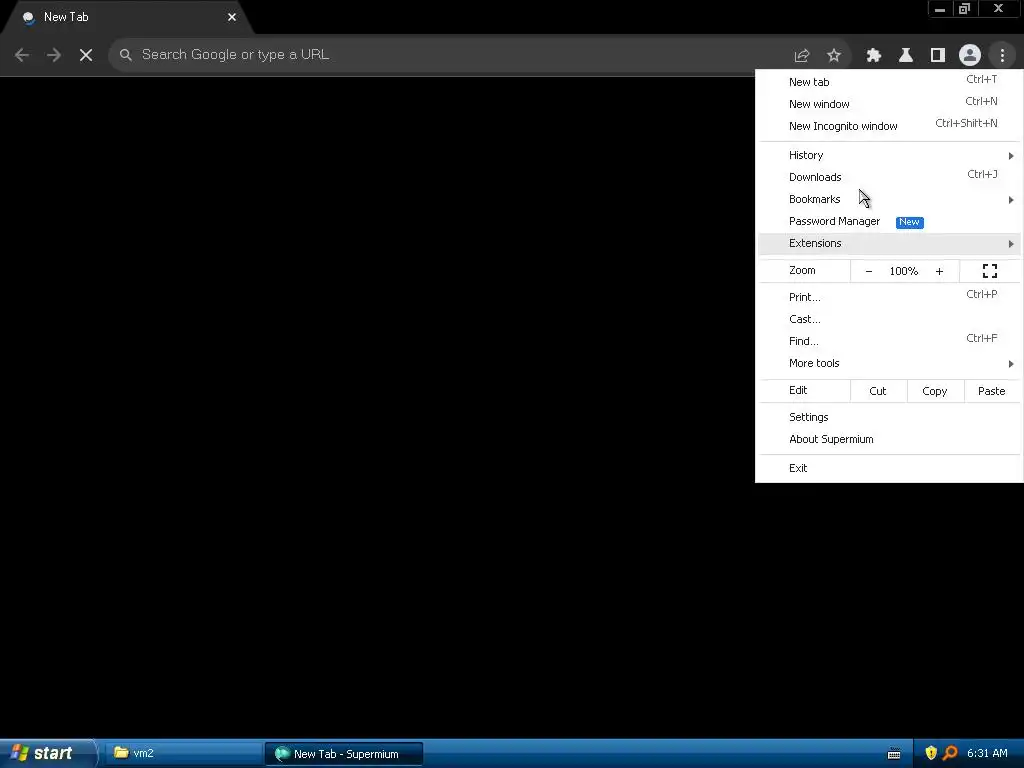Image resolution: width=1024 pixels, height=768 pixels.
Task: Bookmark this tab with the star icon
Action: [834, 55]
